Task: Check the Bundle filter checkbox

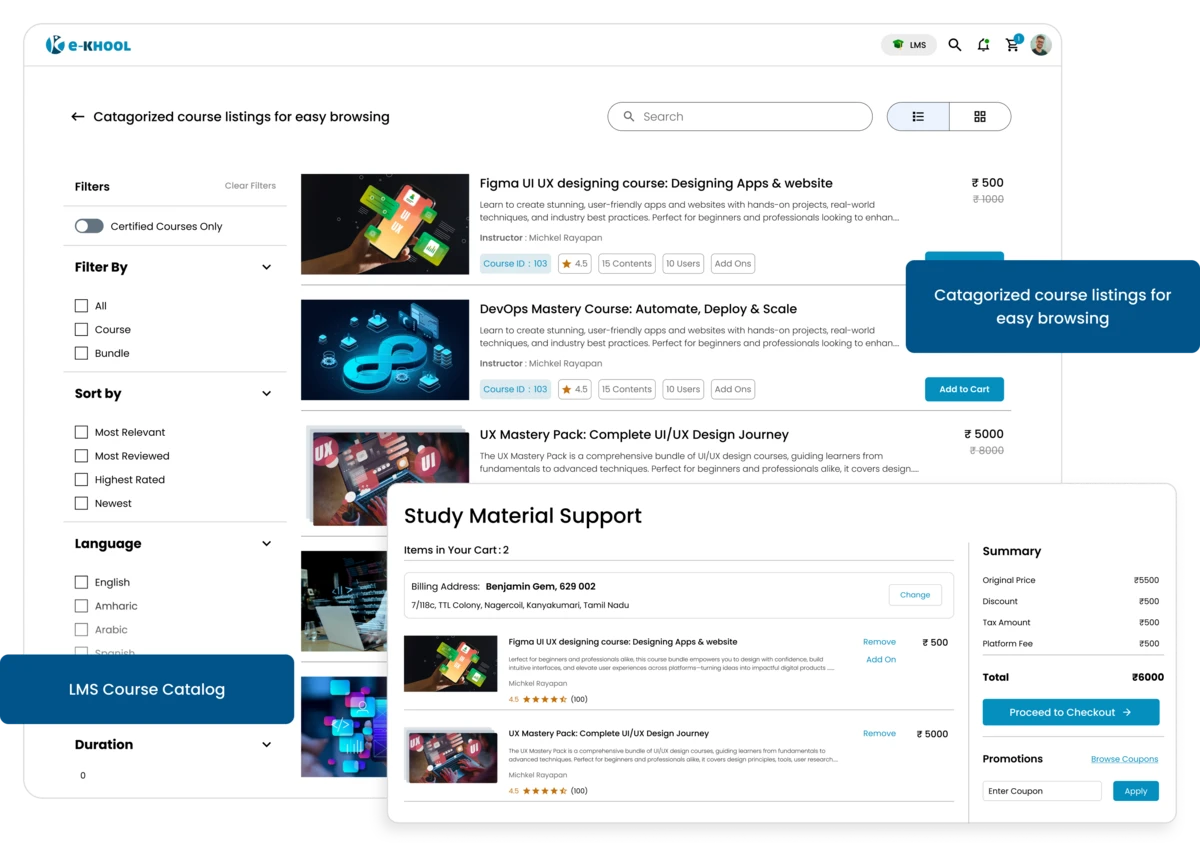Action: point(81,353)
